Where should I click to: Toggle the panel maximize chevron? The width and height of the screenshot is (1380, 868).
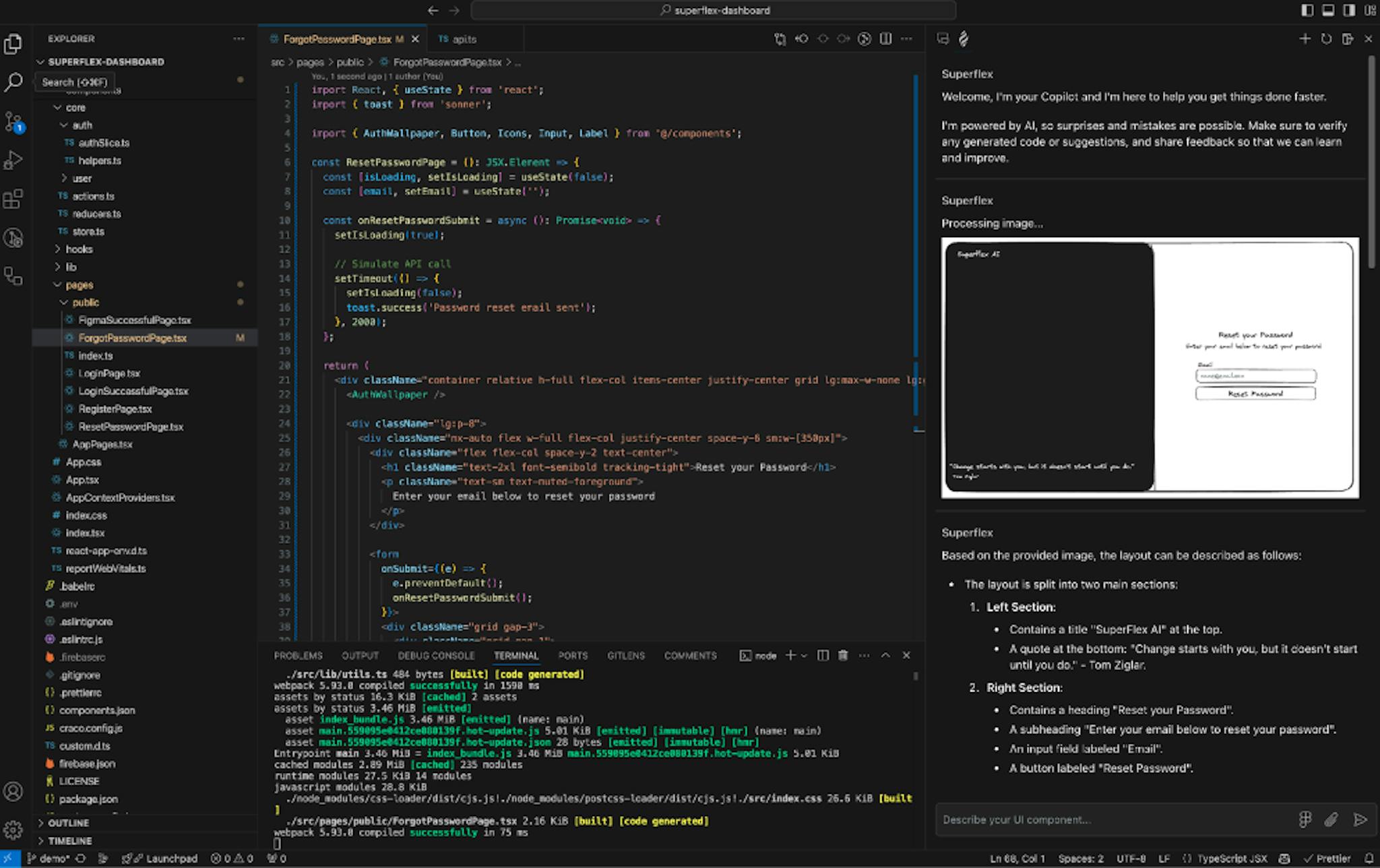pos(885,655)
